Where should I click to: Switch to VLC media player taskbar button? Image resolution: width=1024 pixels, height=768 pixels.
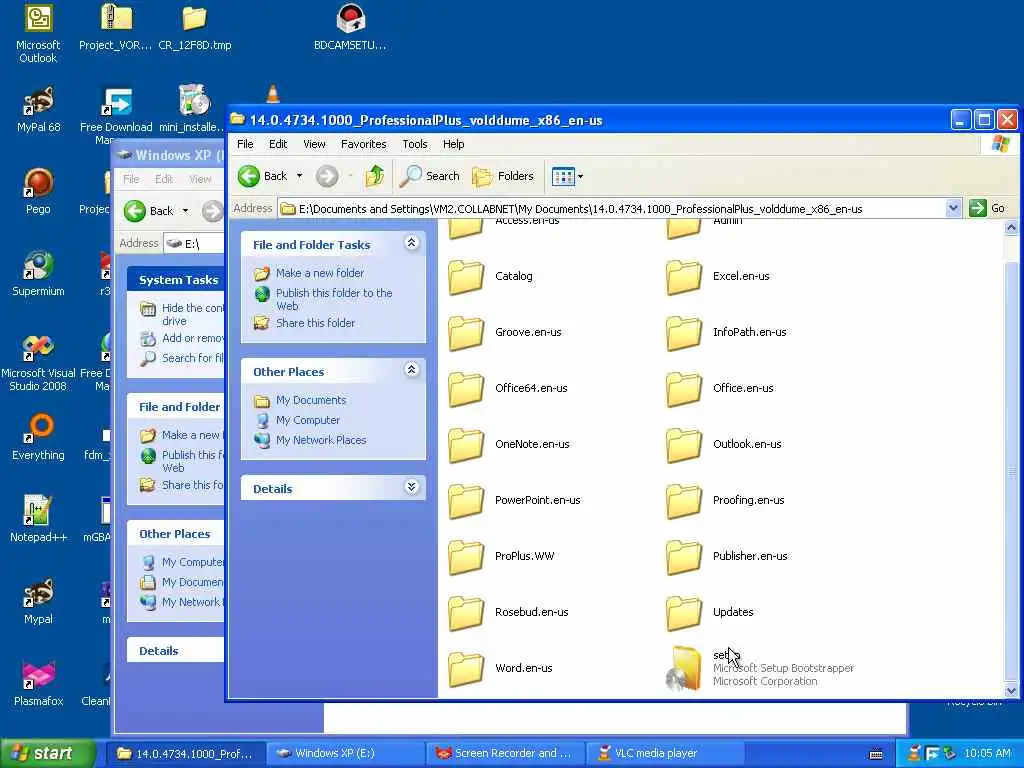pyautogui.click(x=666, y=754)
